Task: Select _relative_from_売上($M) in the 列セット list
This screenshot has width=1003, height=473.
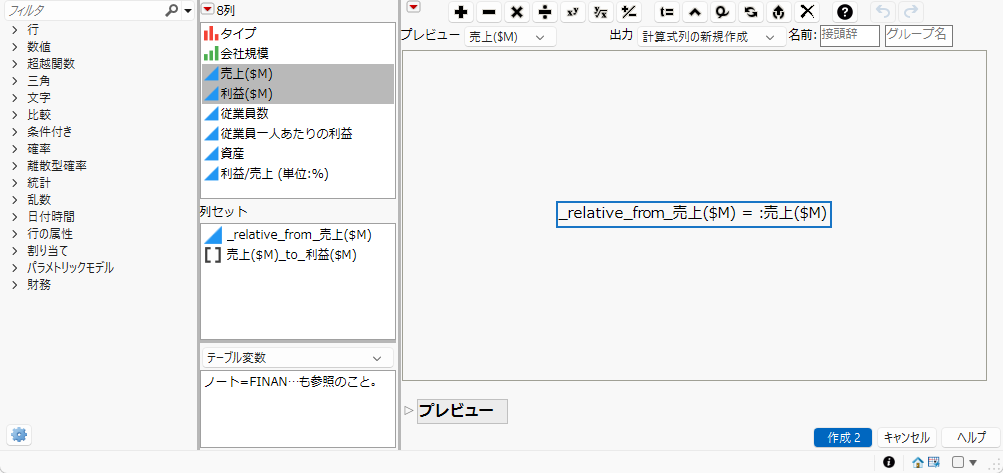Action: pyautogui.click(x=298, y=235)
